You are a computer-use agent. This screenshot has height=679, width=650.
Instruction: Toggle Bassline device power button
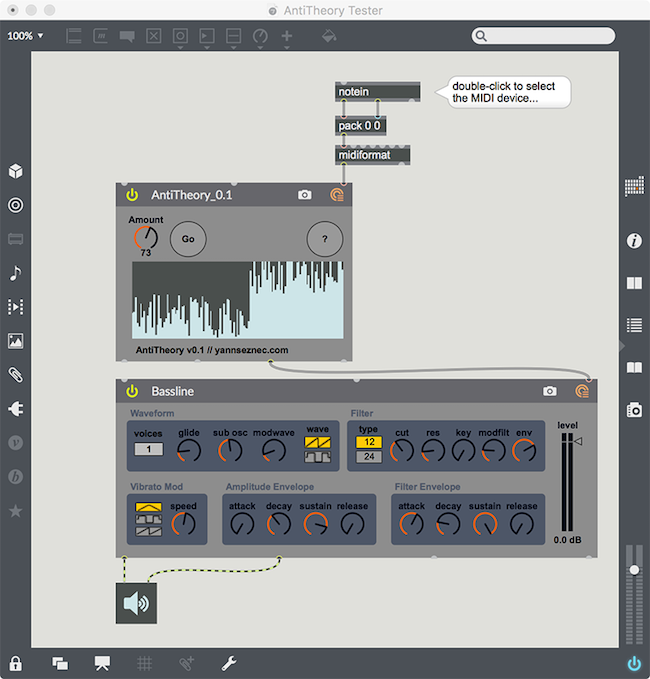pos(132,391)
